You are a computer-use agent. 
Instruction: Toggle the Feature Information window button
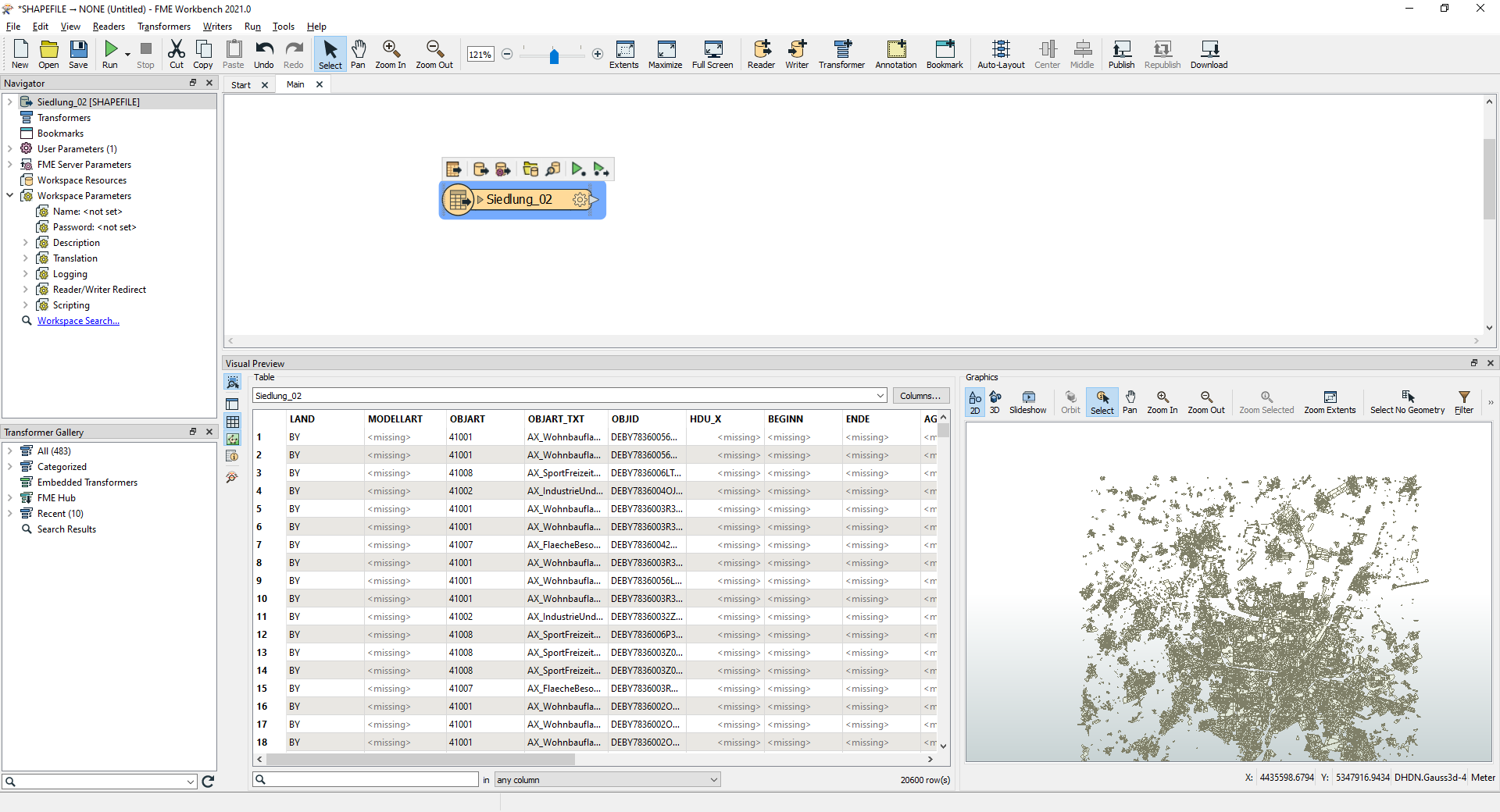click(233, 456)
